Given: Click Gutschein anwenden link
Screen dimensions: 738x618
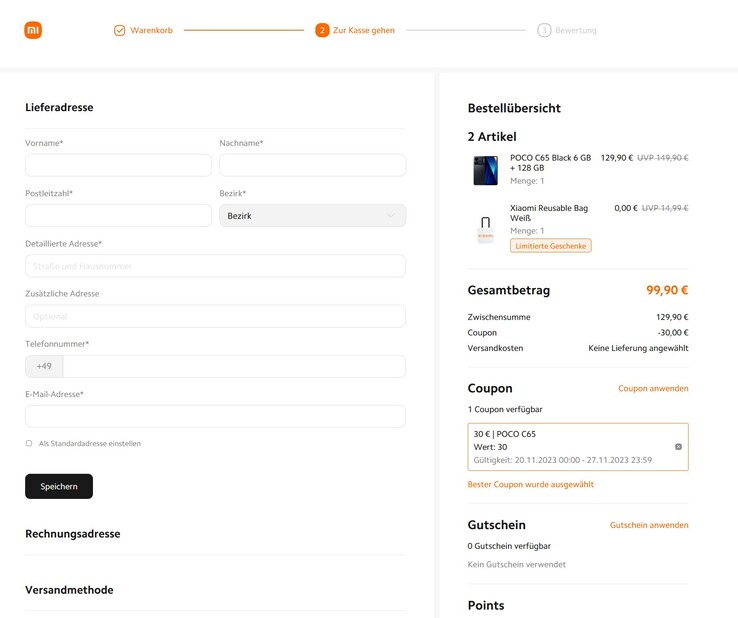Looking at the screenshot, I should coord(648,525).
